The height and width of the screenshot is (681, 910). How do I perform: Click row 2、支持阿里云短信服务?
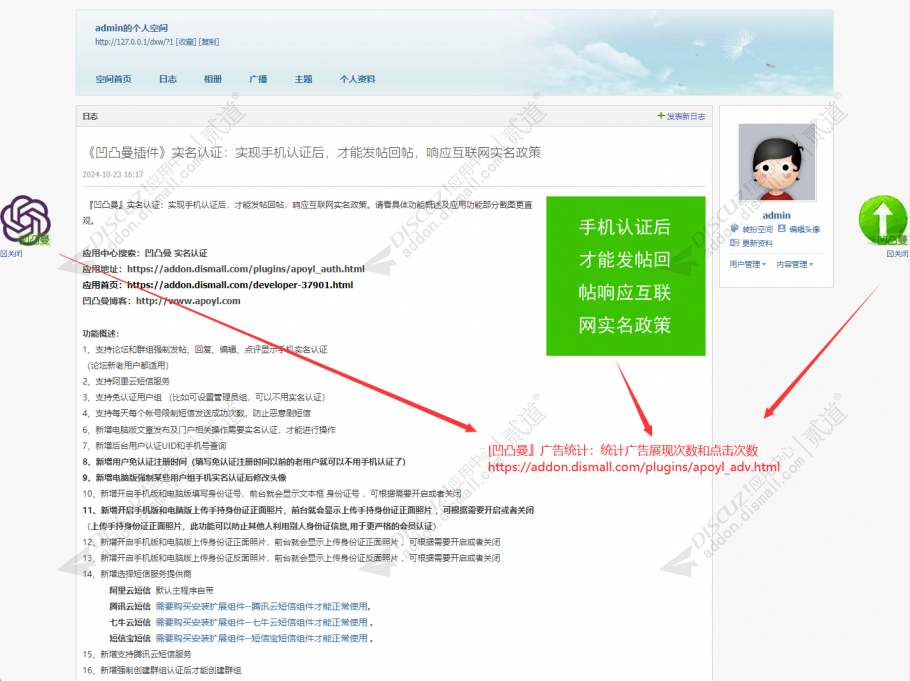(126, 381)
